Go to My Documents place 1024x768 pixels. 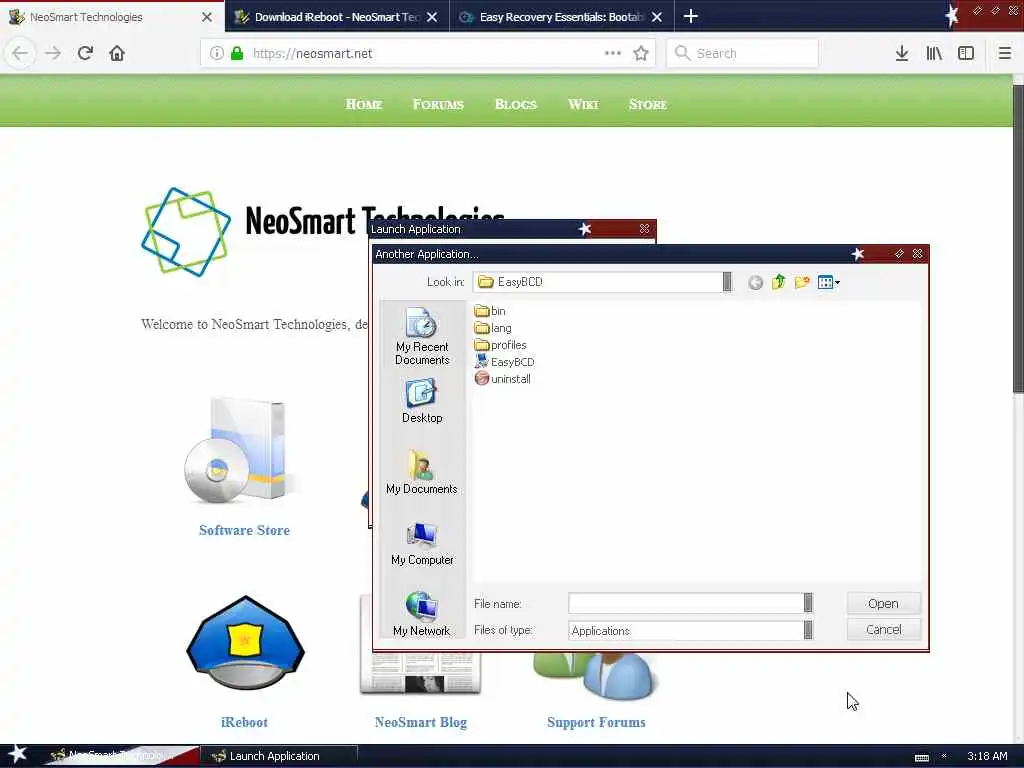(422, 472)
